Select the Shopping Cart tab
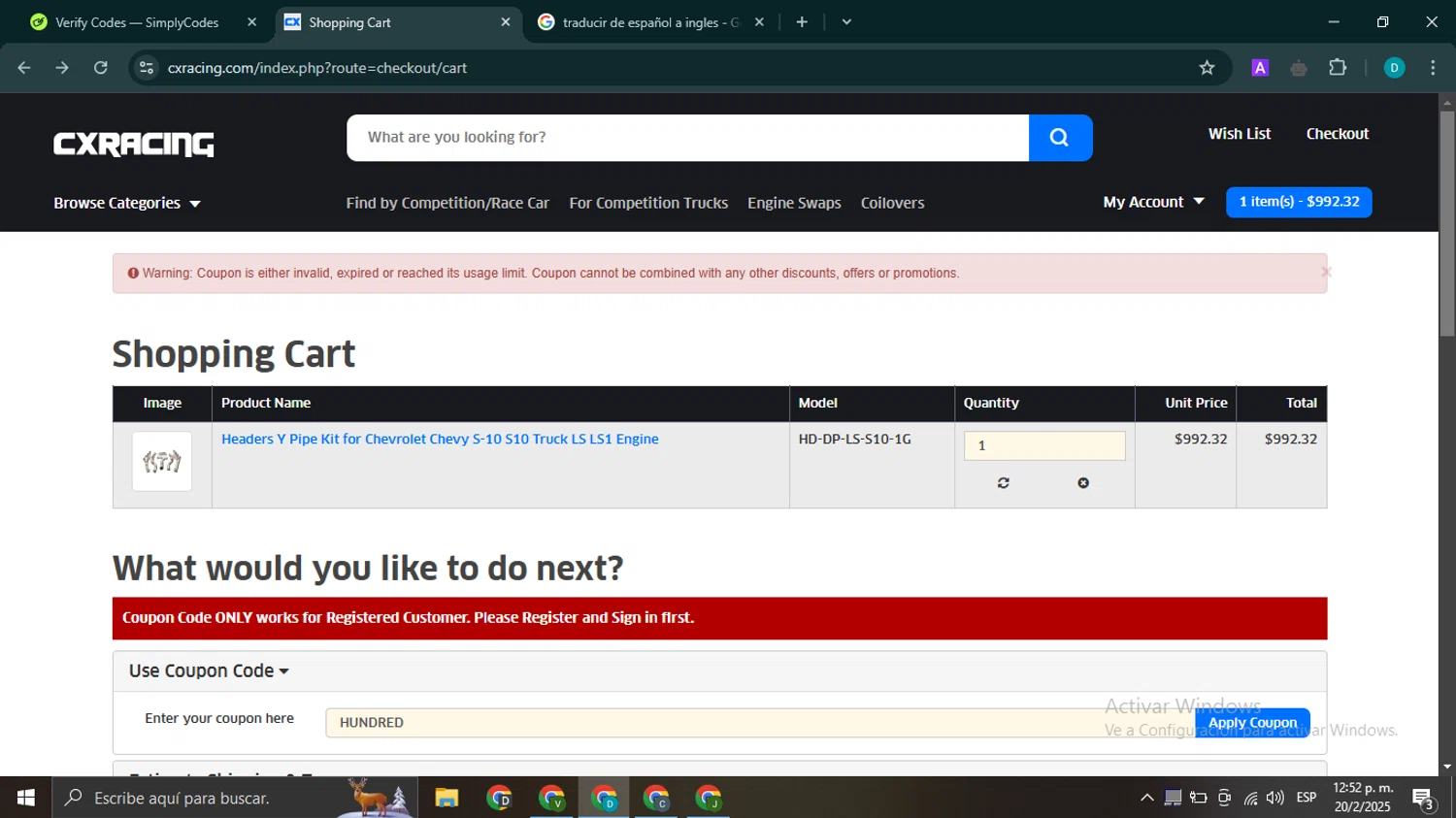 click(398, 22)
